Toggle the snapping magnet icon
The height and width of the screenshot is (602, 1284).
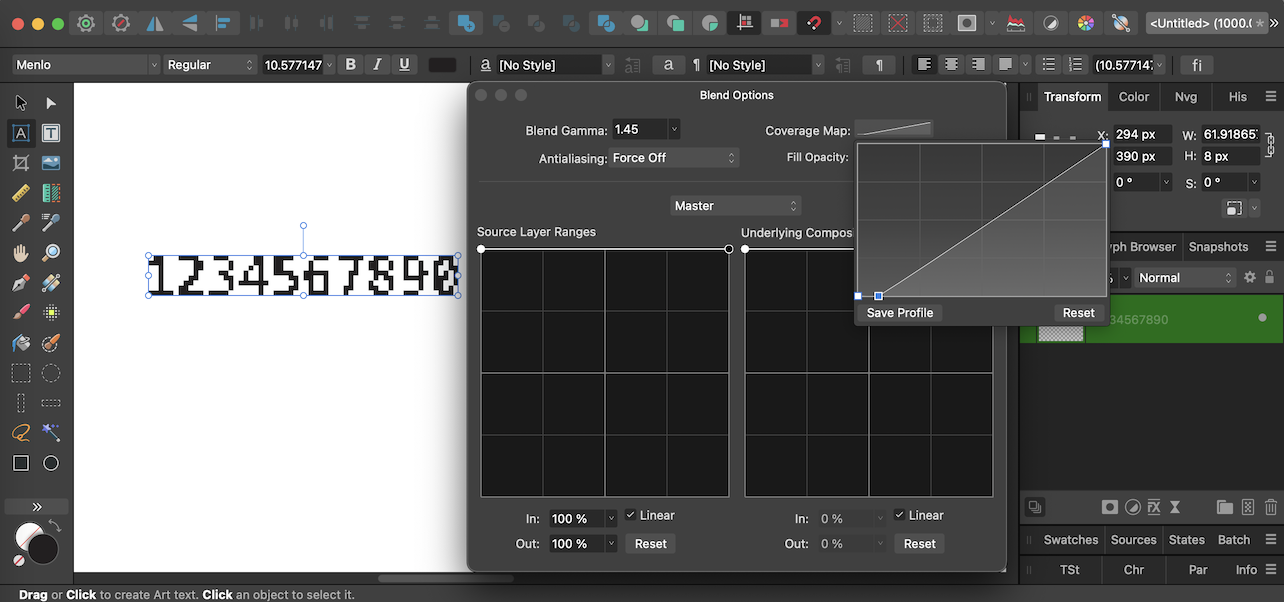[813, 22]
